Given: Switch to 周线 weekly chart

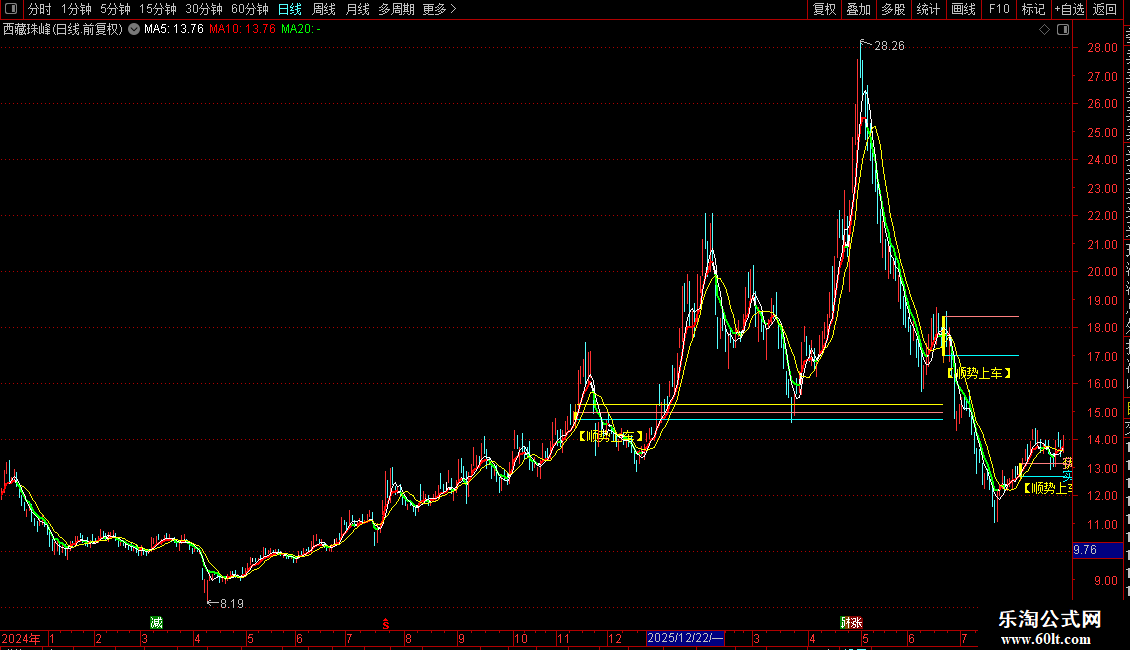Looking at the screenshot, I should pyautogui.click(x=324, y=9).
